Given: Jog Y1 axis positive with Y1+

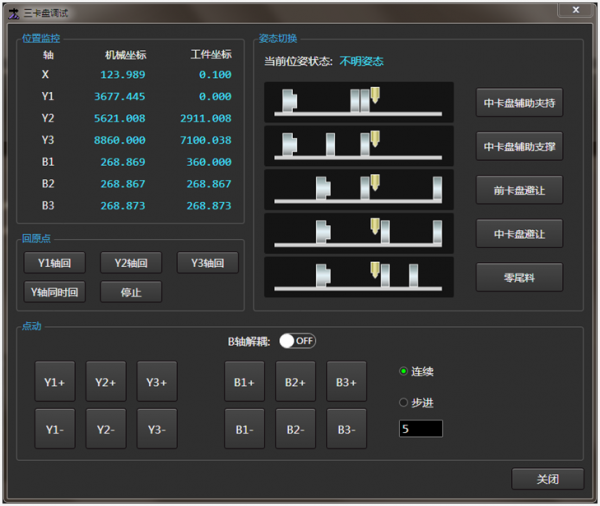Looking at the screenshot, I should (x=55, y=382).
